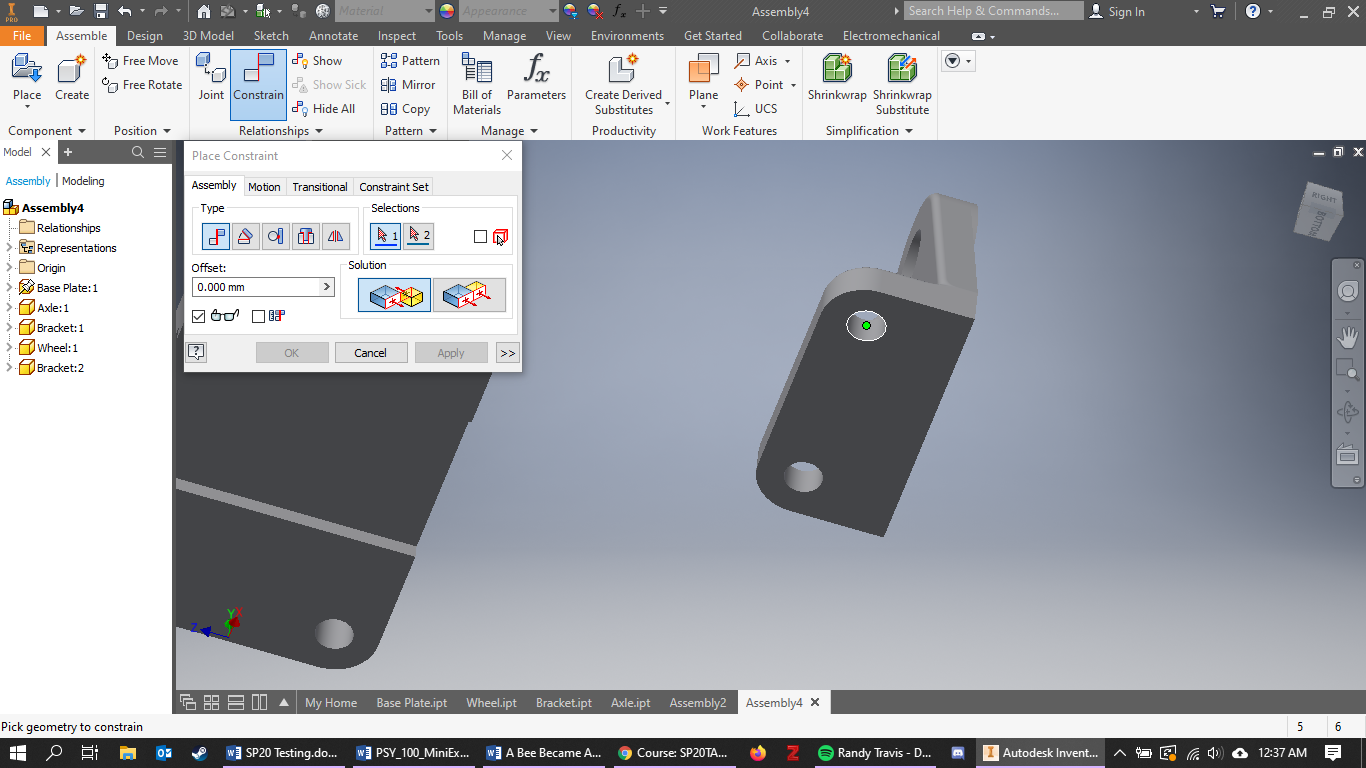Expand the Origin folder node
This screenshot has width=1366, height=768.
coord(9,268)
